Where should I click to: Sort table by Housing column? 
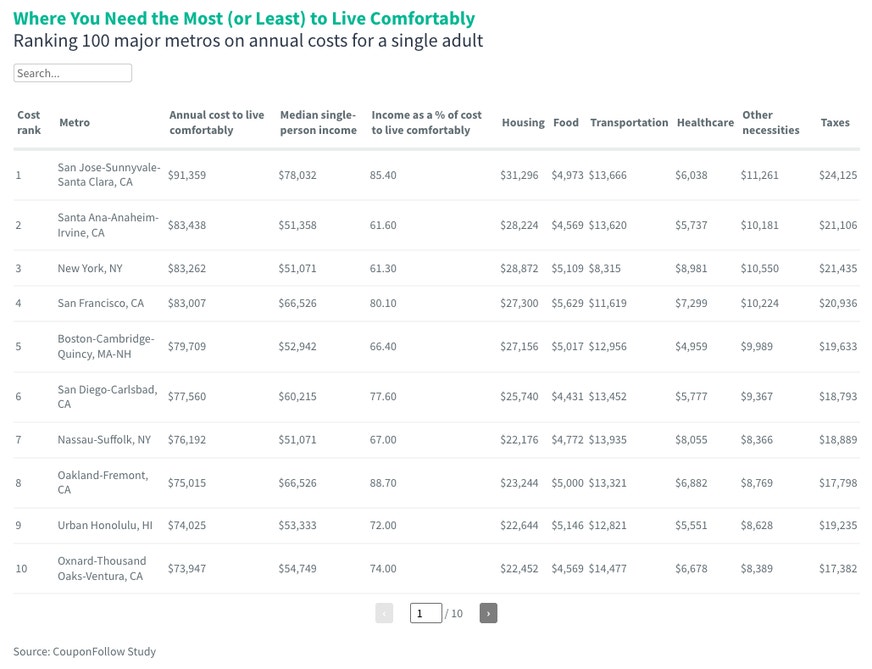click(x=523, y=122)
